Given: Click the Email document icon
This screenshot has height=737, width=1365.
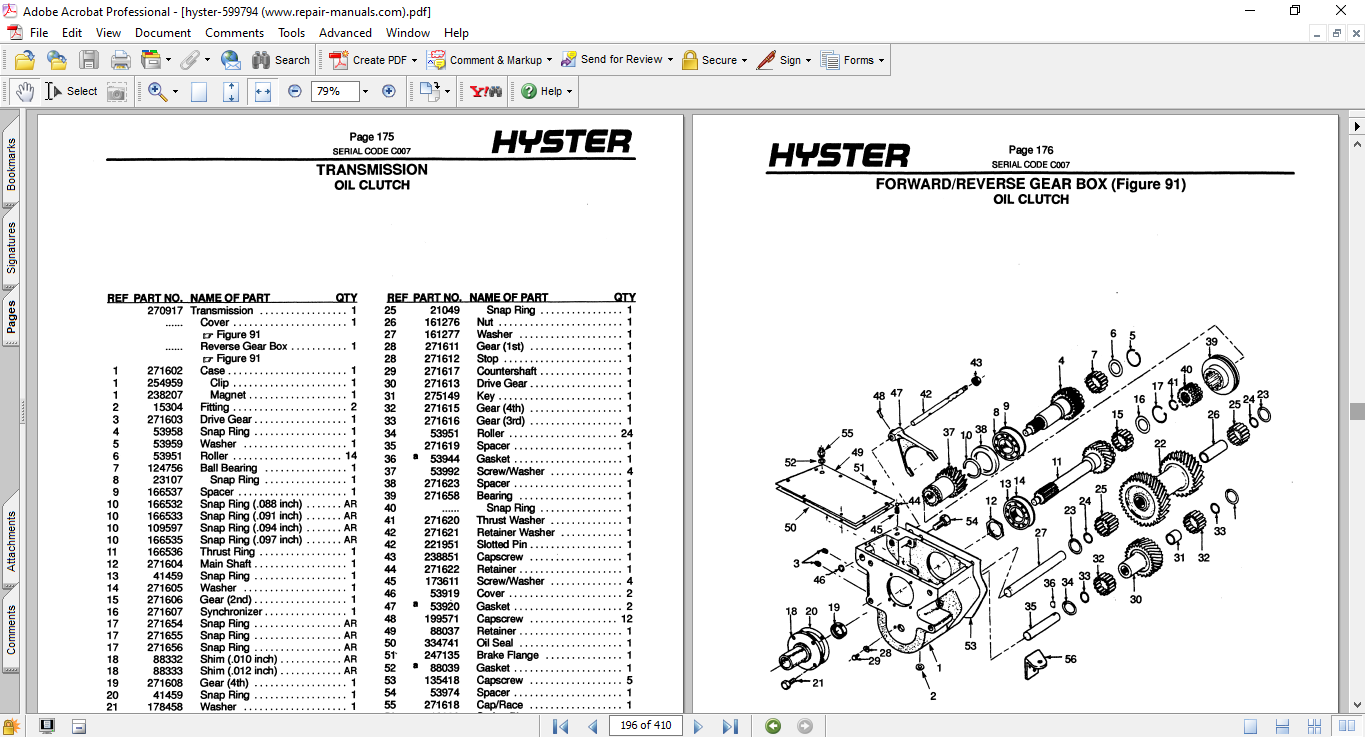Looking at the screenshot, I should click(230, 59).
